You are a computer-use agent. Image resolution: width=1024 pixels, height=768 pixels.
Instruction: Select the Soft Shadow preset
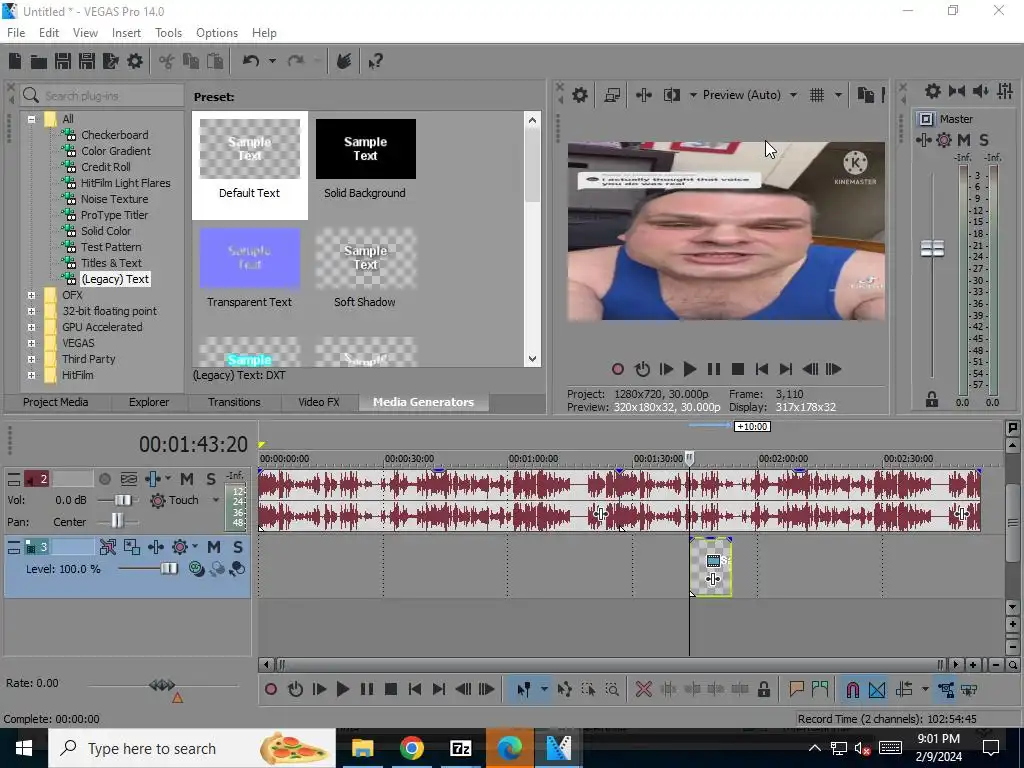pos(365,268)
